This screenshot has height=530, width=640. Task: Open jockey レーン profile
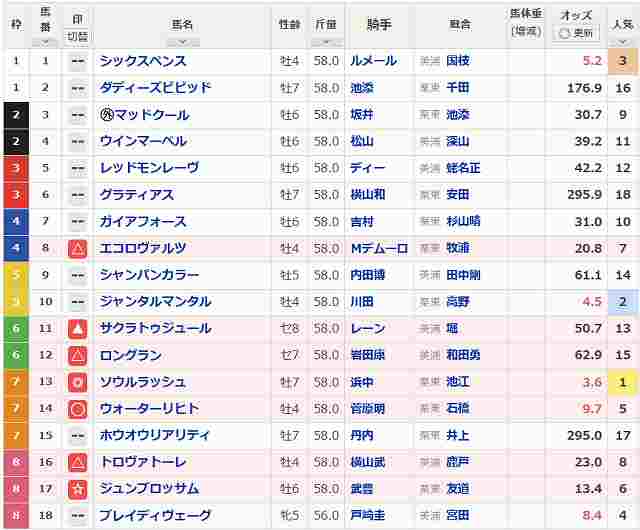(x=368, y=328)
